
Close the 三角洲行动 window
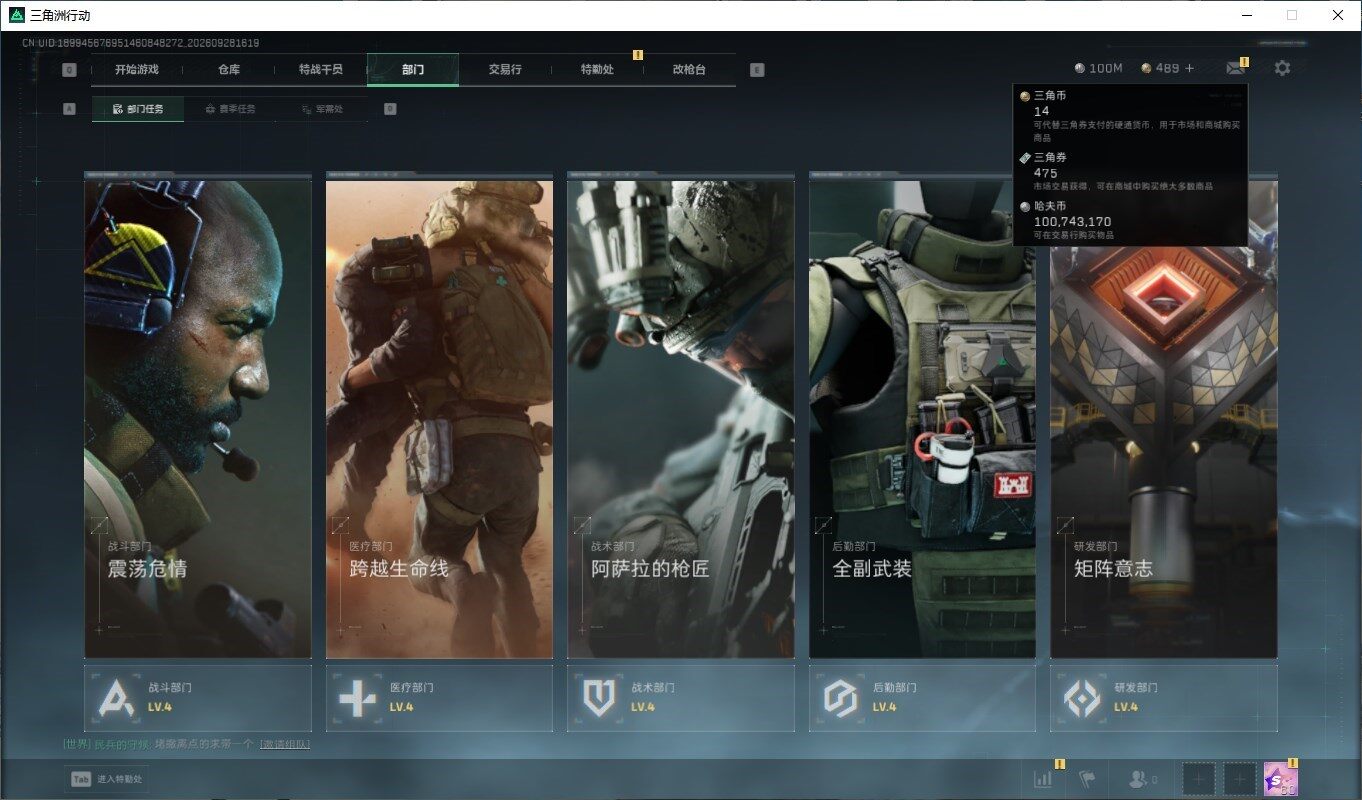[1338, 15]
